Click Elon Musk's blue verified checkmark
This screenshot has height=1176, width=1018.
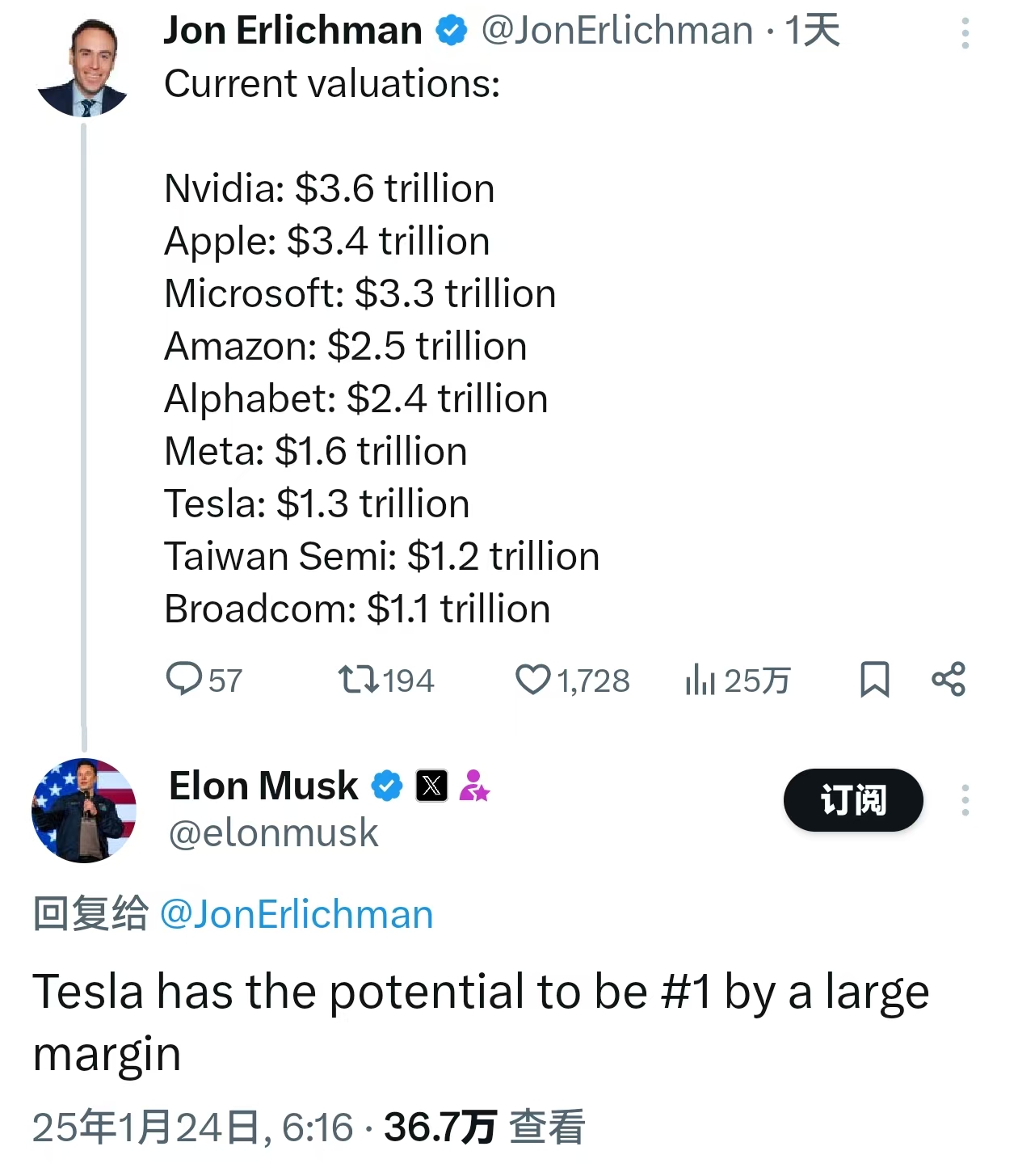click(x=387, y=785)
